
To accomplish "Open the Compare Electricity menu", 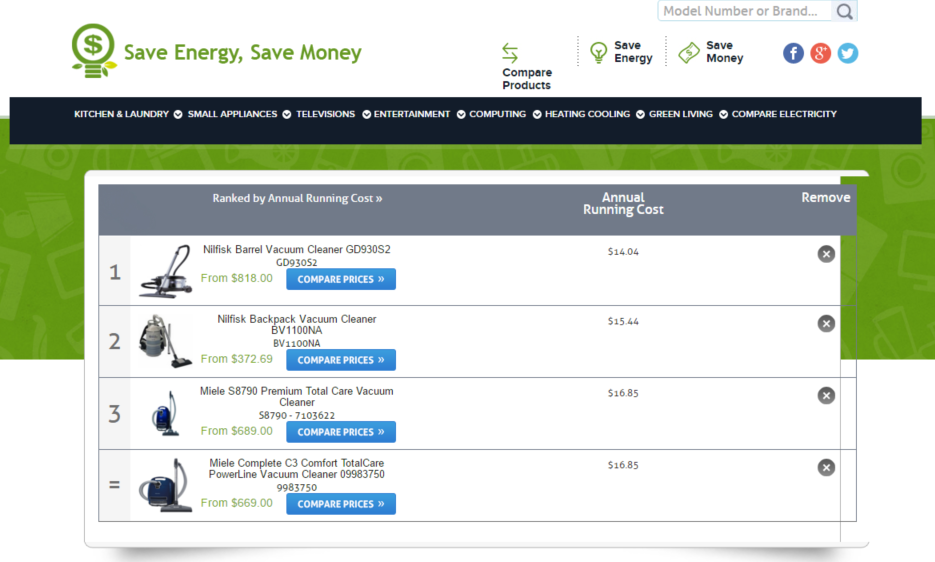I will point(784,114).
